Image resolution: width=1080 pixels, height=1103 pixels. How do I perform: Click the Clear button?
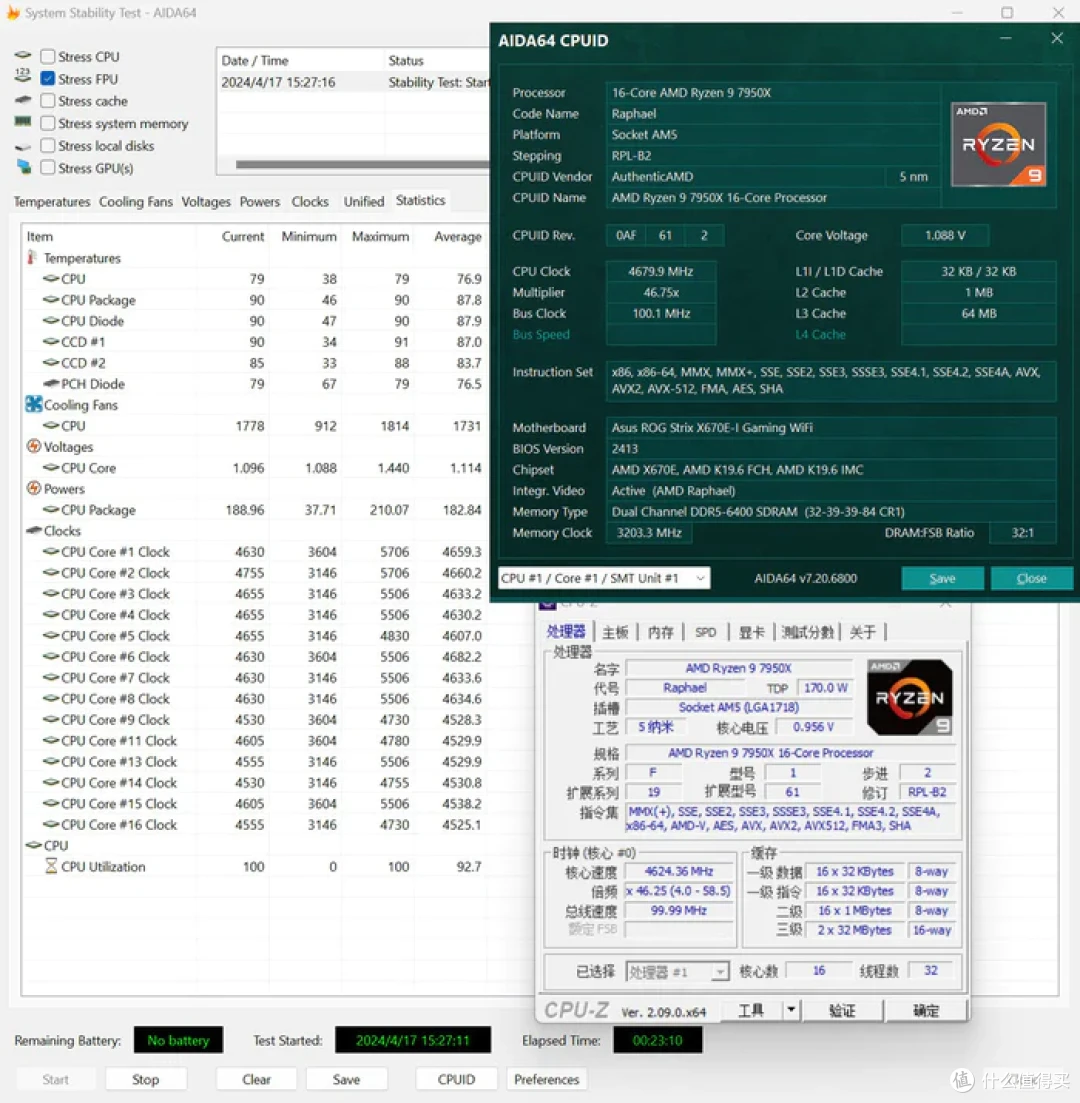click(x=256, y=1079)
